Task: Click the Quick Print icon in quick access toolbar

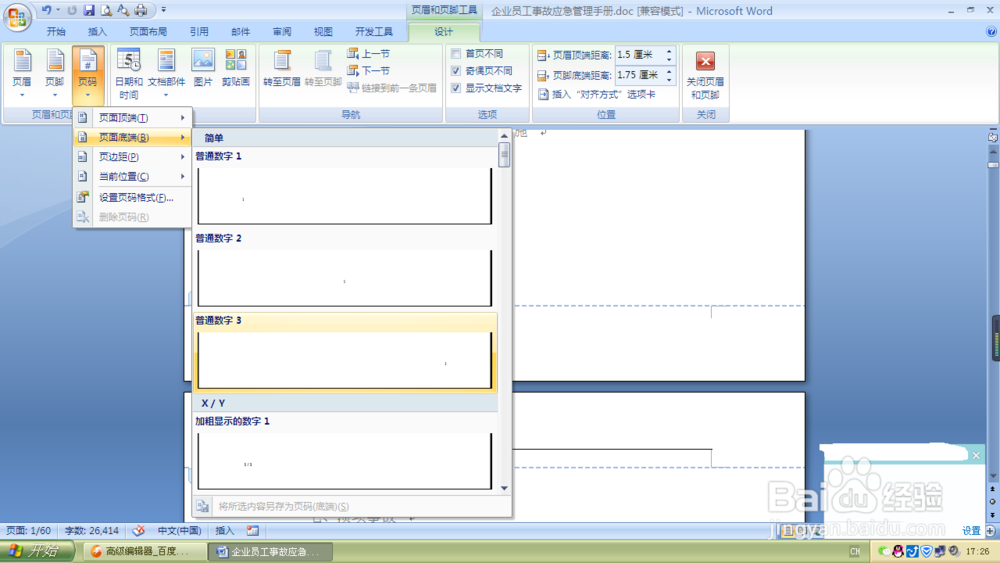Action: [x=140, y=10]
